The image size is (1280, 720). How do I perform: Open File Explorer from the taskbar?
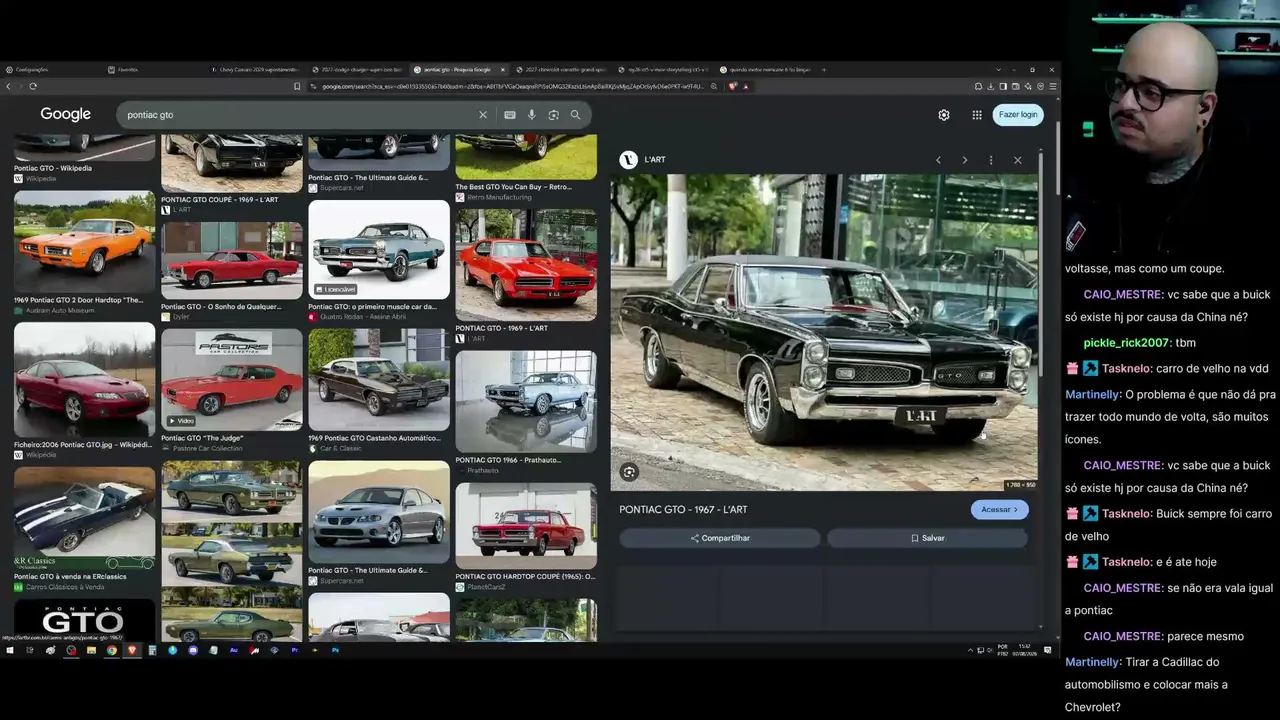pos(91,650)
